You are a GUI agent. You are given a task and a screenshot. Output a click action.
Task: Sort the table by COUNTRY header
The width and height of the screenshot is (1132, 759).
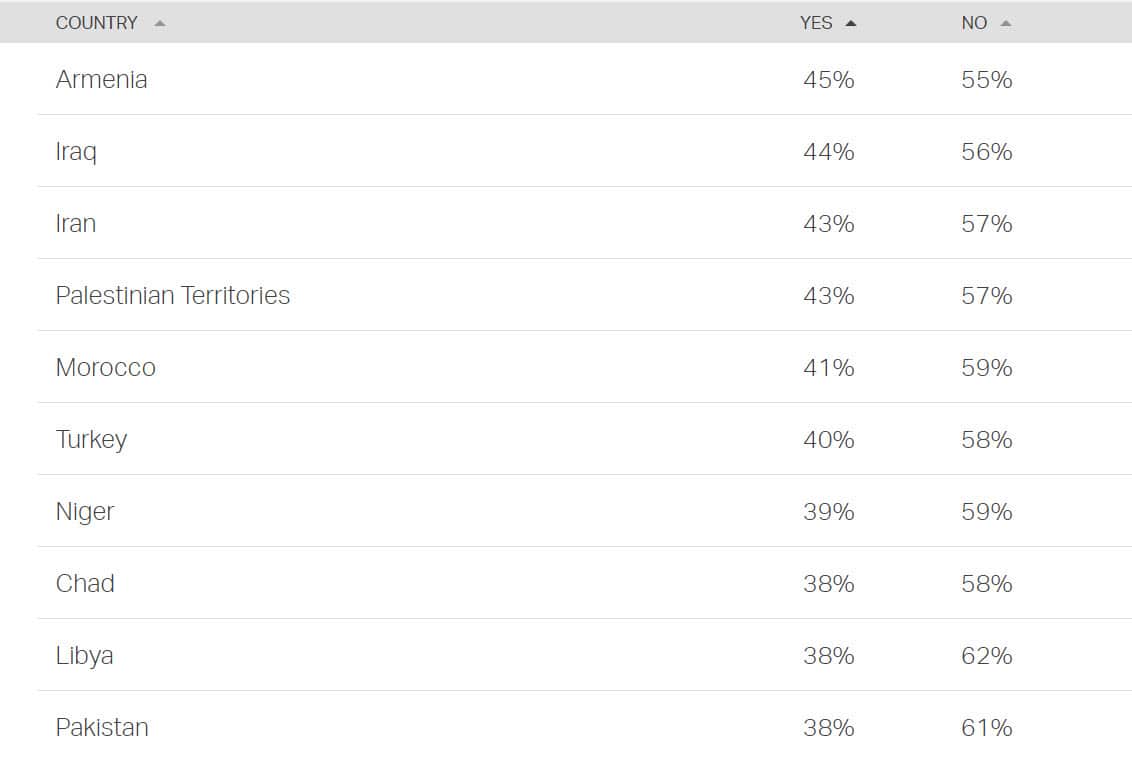pos(96,22)
